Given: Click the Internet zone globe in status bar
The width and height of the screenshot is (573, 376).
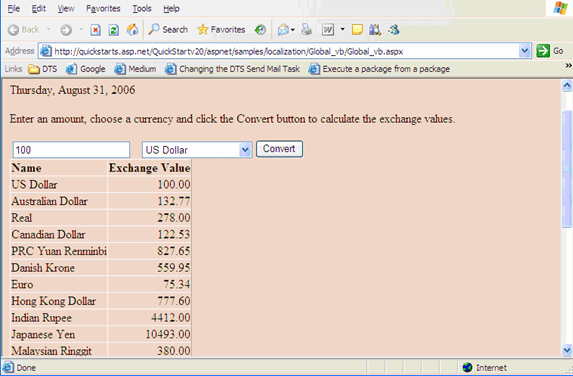Looking at the screenshot, I should (467, 367).
